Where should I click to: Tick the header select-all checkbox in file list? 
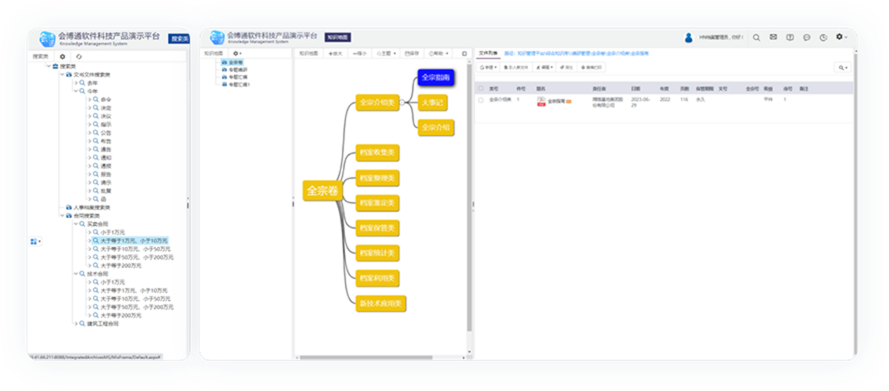point(481,88)
